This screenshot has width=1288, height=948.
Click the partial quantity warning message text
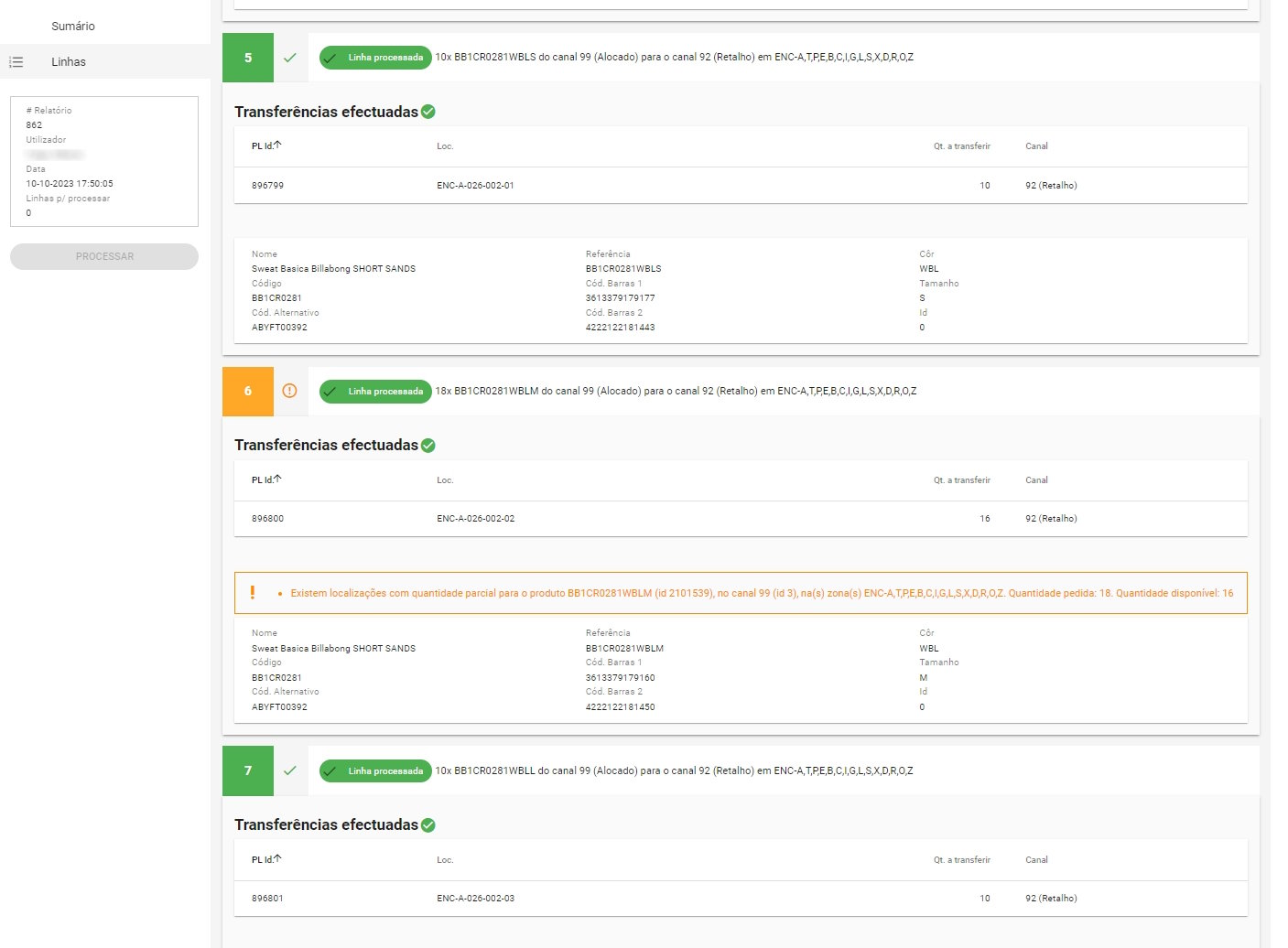[762, 594]
